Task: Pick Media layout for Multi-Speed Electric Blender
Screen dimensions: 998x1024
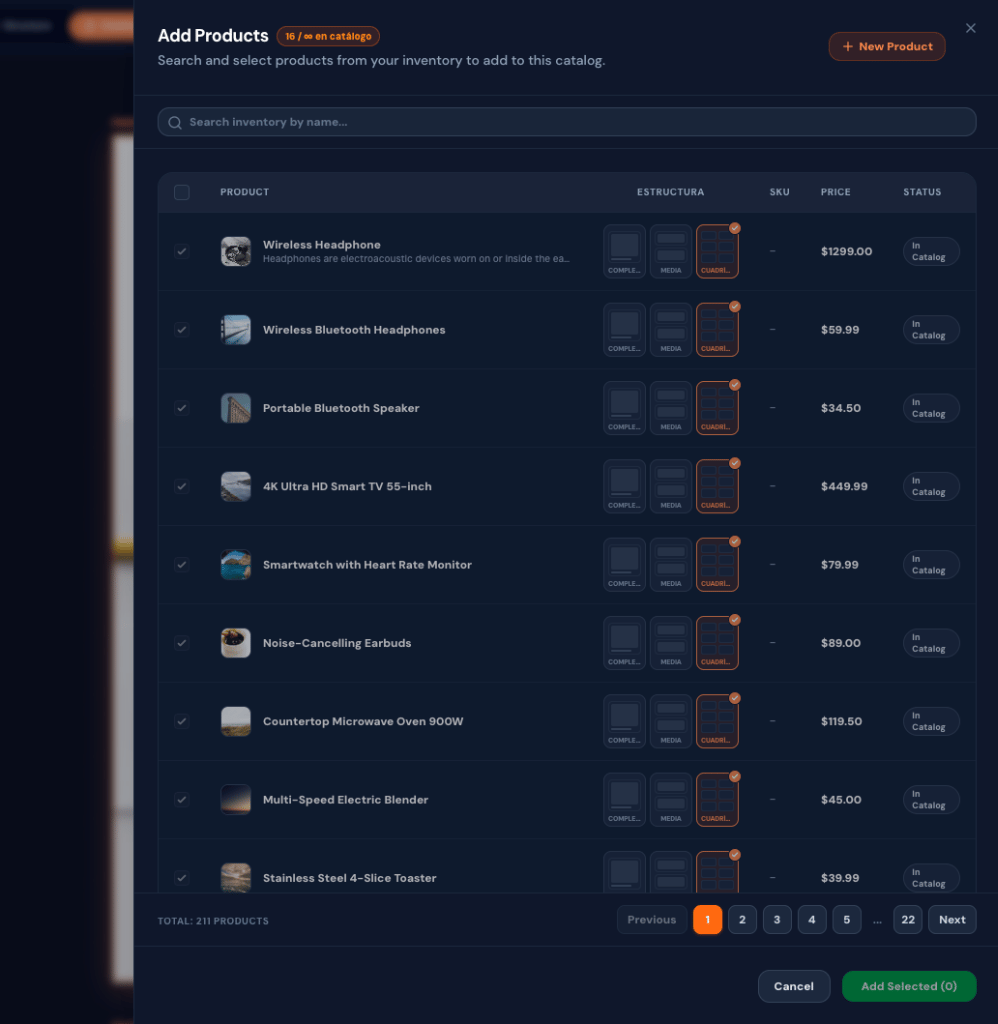Action: click(x=671, y=800)
